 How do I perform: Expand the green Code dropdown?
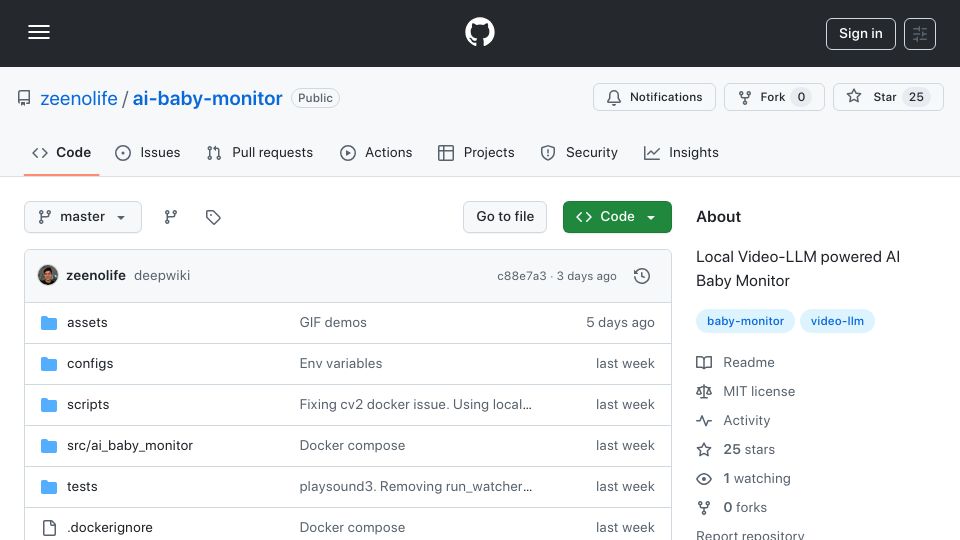pyautogui.click(x=617, y=217)
